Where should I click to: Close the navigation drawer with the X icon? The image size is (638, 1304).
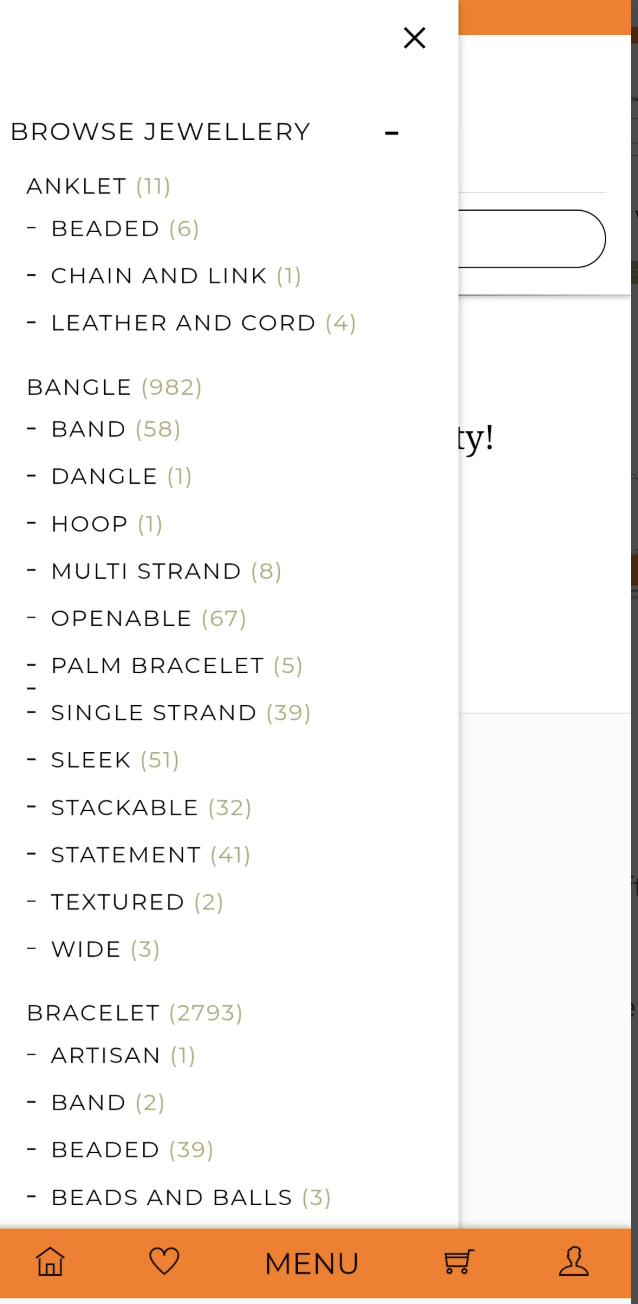click(414, 38)
